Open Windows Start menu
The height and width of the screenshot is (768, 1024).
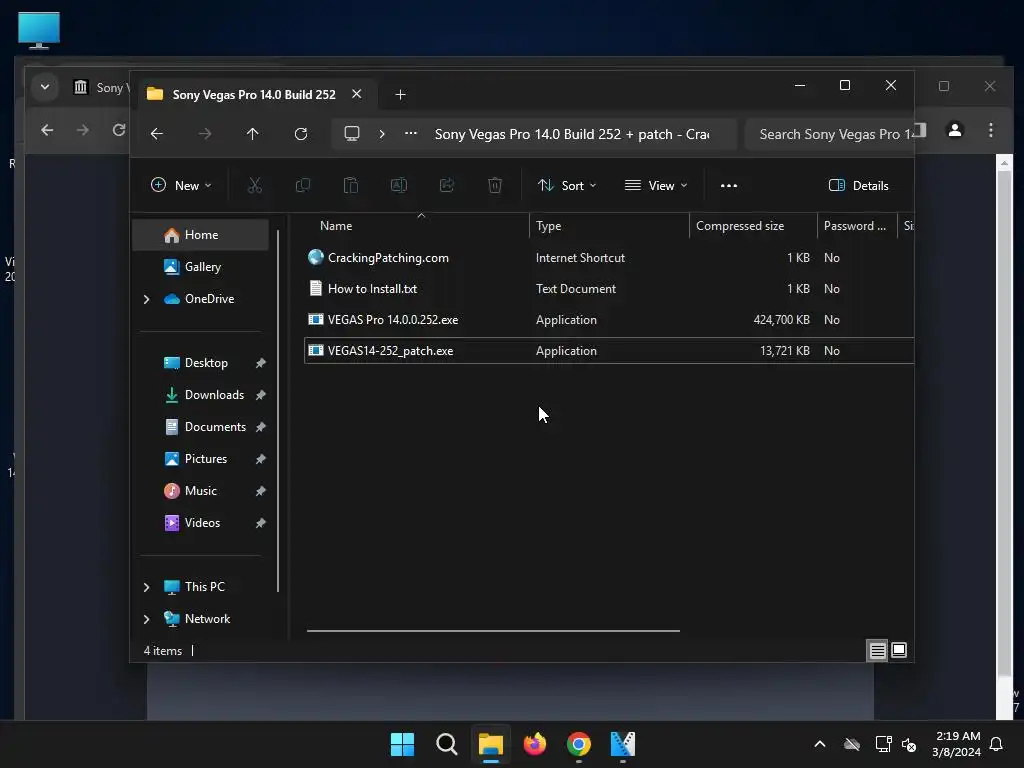402,744
